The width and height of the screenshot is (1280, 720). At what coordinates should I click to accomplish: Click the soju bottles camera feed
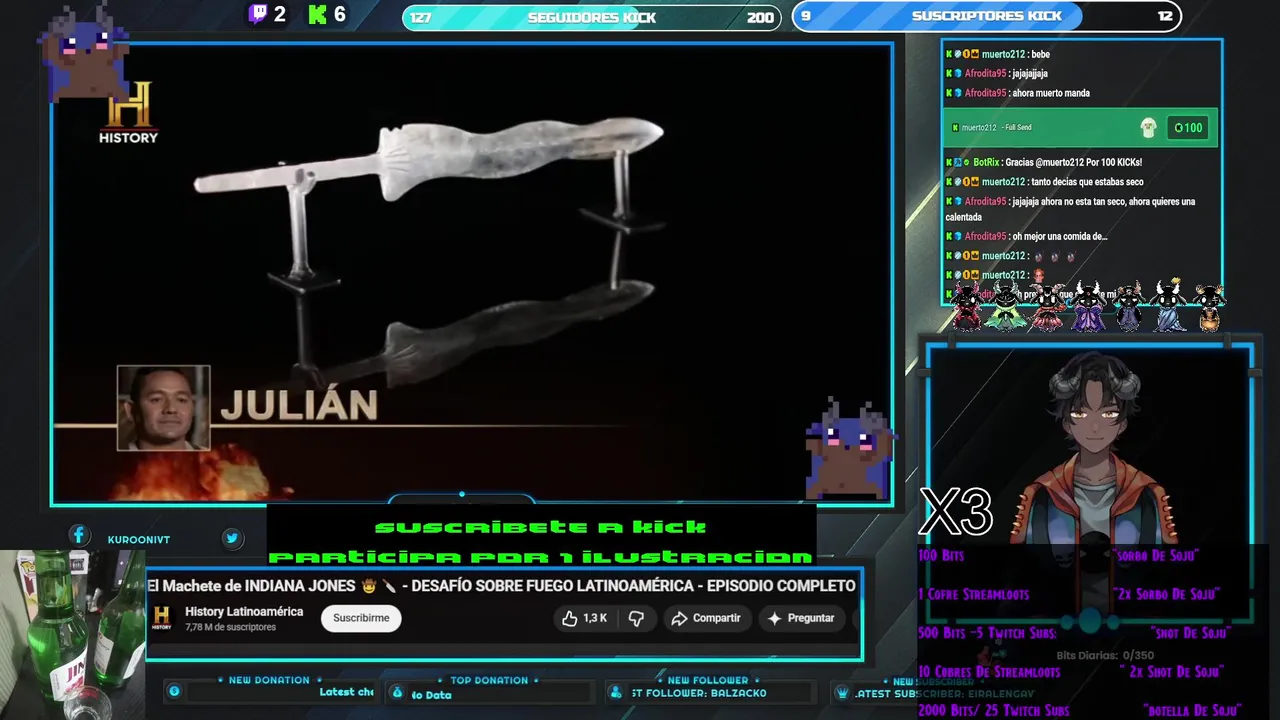click(x=72, y=634)
